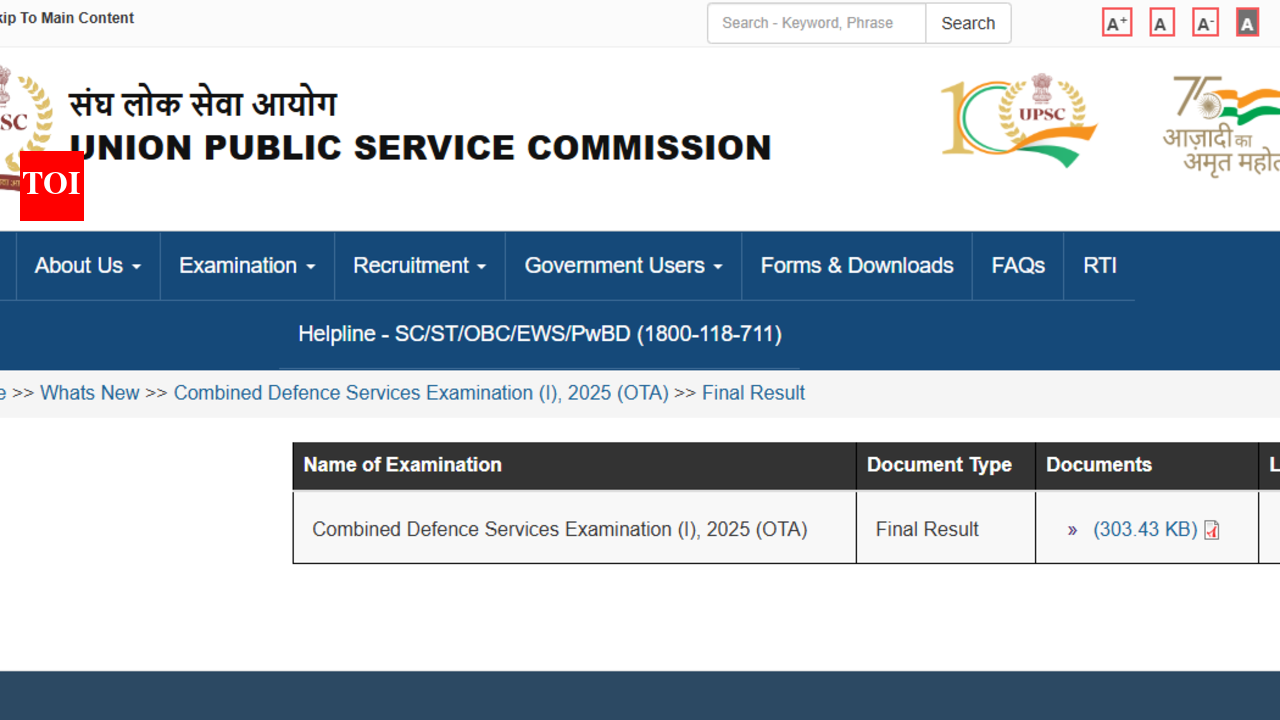
Task: Open Forms & Downloads menu item
Action: click(x=857, y=266)
